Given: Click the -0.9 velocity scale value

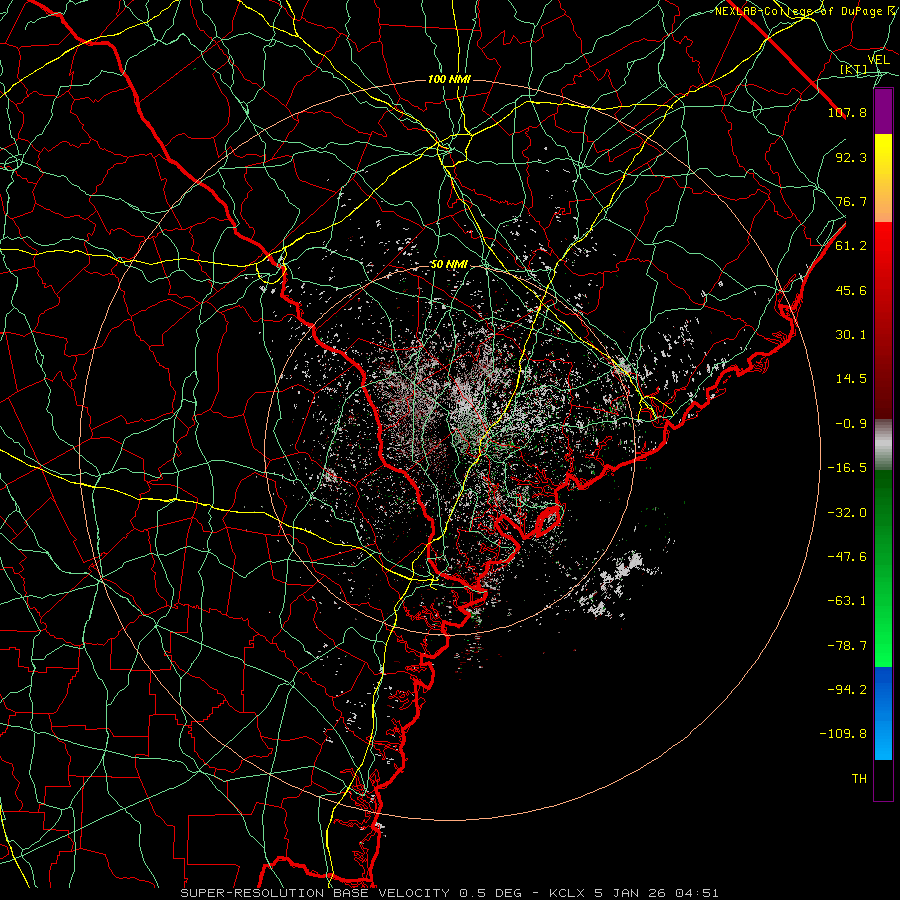Looking at the screenshot, I should point(851,424).
